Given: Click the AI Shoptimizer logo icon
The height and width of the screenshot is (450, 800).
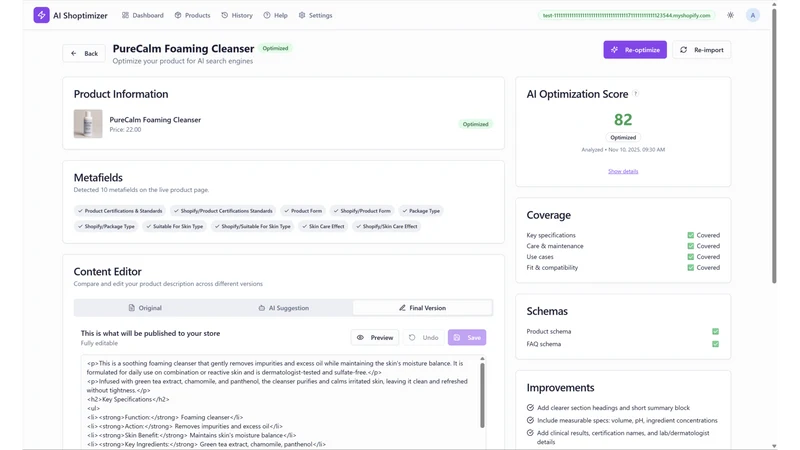Looking at the screenshot, I should click(x=41, y=15).
